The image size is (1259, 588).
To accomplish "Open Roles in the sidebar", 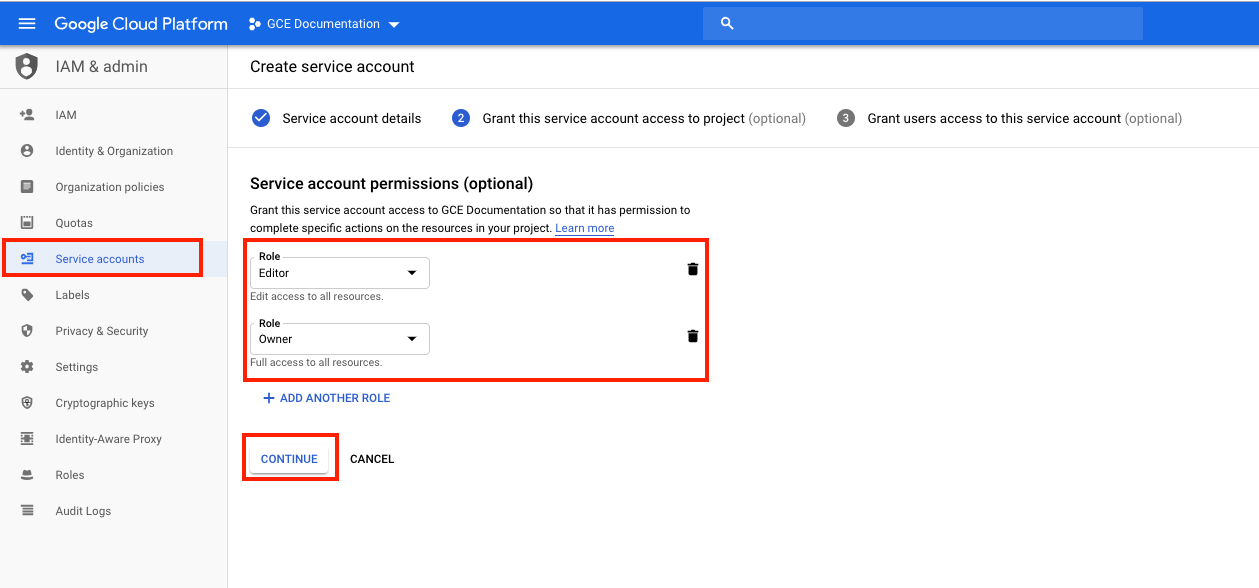I will click(70, 475).
